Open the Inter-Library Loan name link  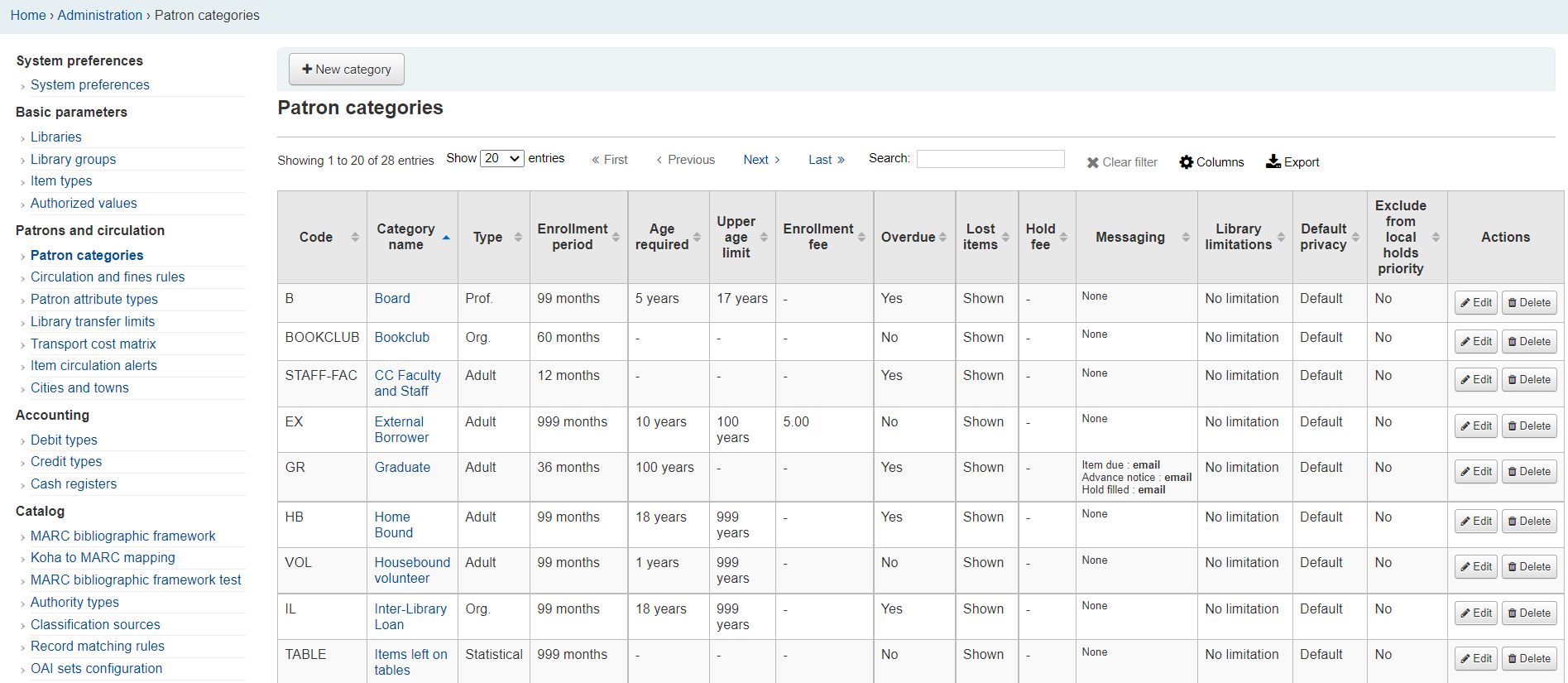[410, 617]
